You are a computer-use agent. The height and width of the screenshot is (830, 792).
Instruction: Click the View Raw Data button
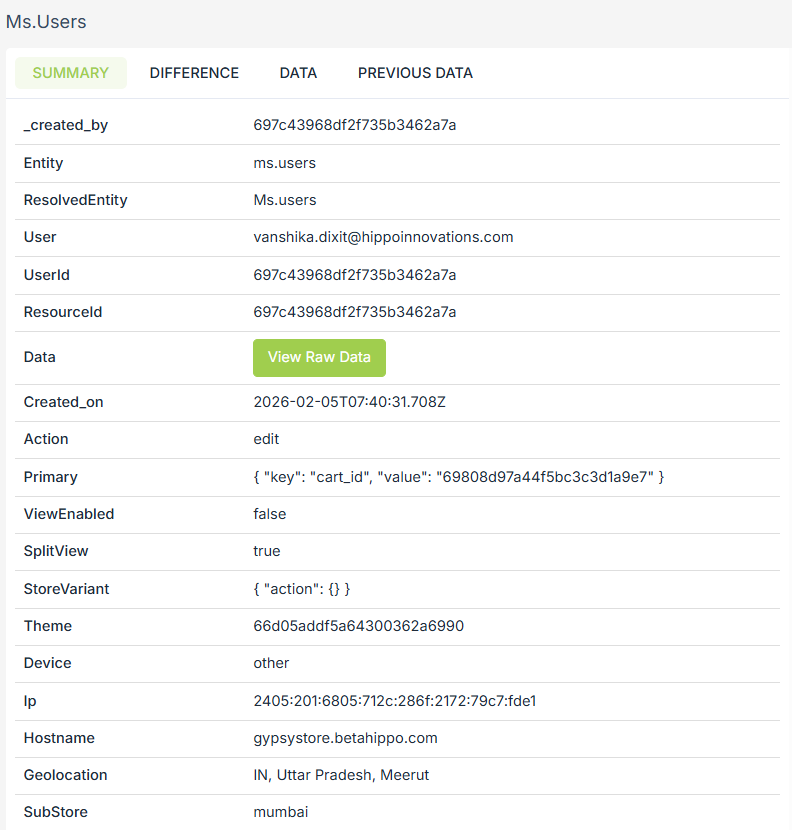point(319,358)
